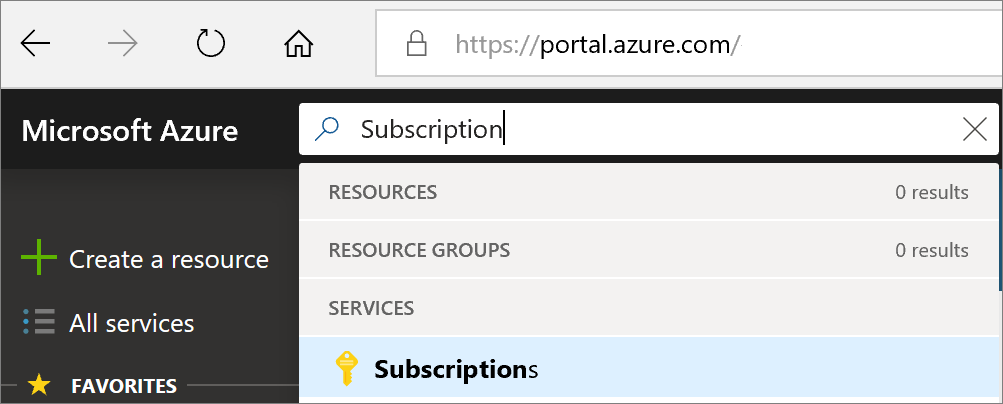This screenshot has width=1003, height=404.
Task: Click the SERVICES section header
Action: (x=369, y=308)
